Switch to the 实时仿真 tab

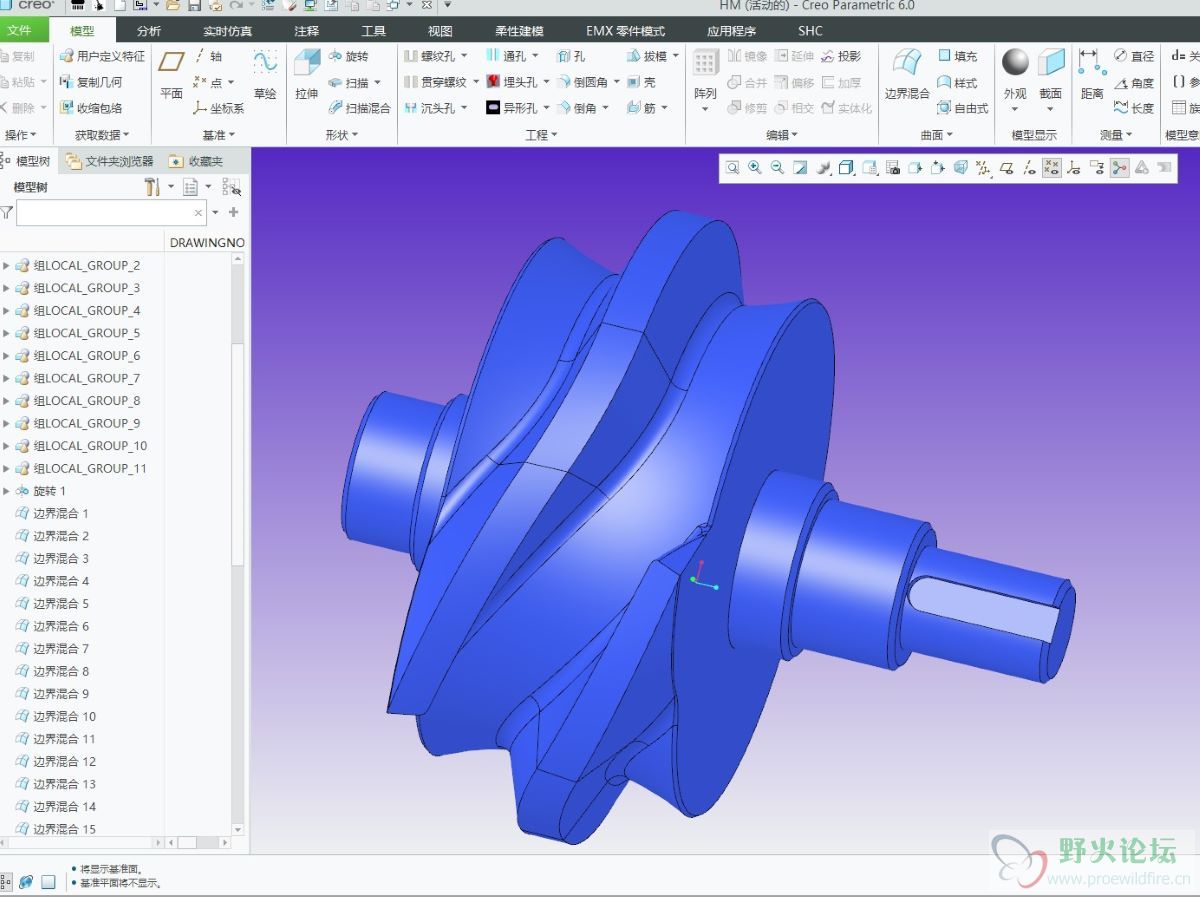click(x=227, y=31)
